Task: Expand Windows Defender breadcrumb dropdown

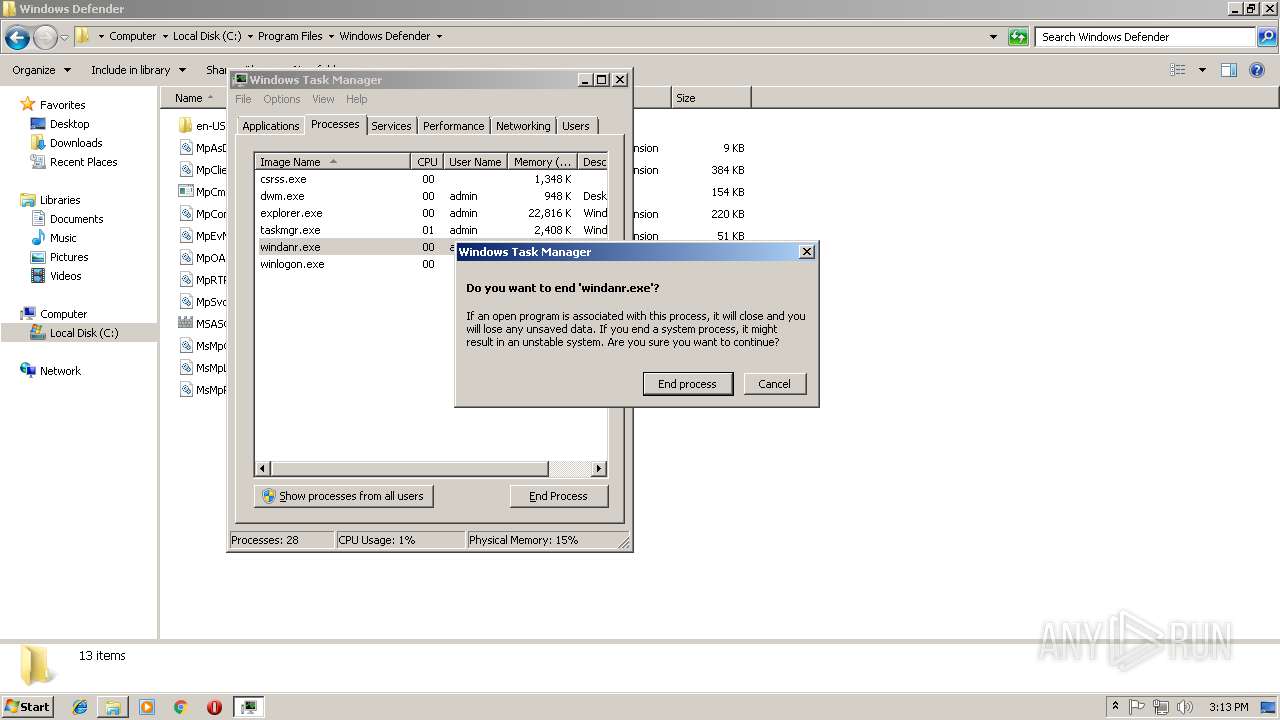Action: [x=438, y=36]
